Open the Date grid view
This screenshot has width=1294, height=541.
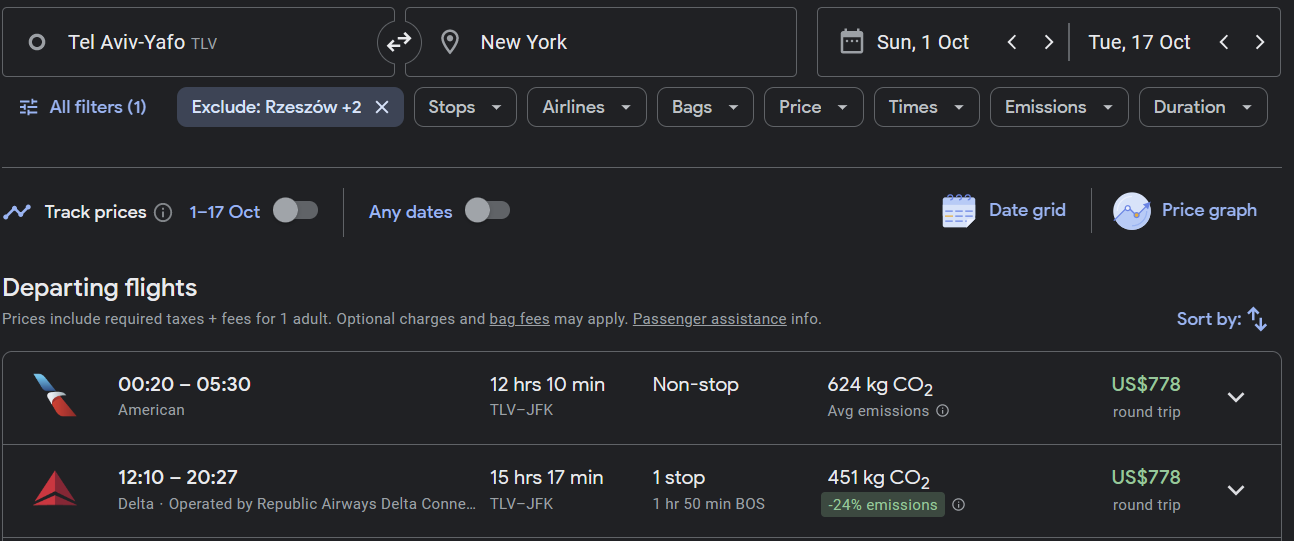1004,211
